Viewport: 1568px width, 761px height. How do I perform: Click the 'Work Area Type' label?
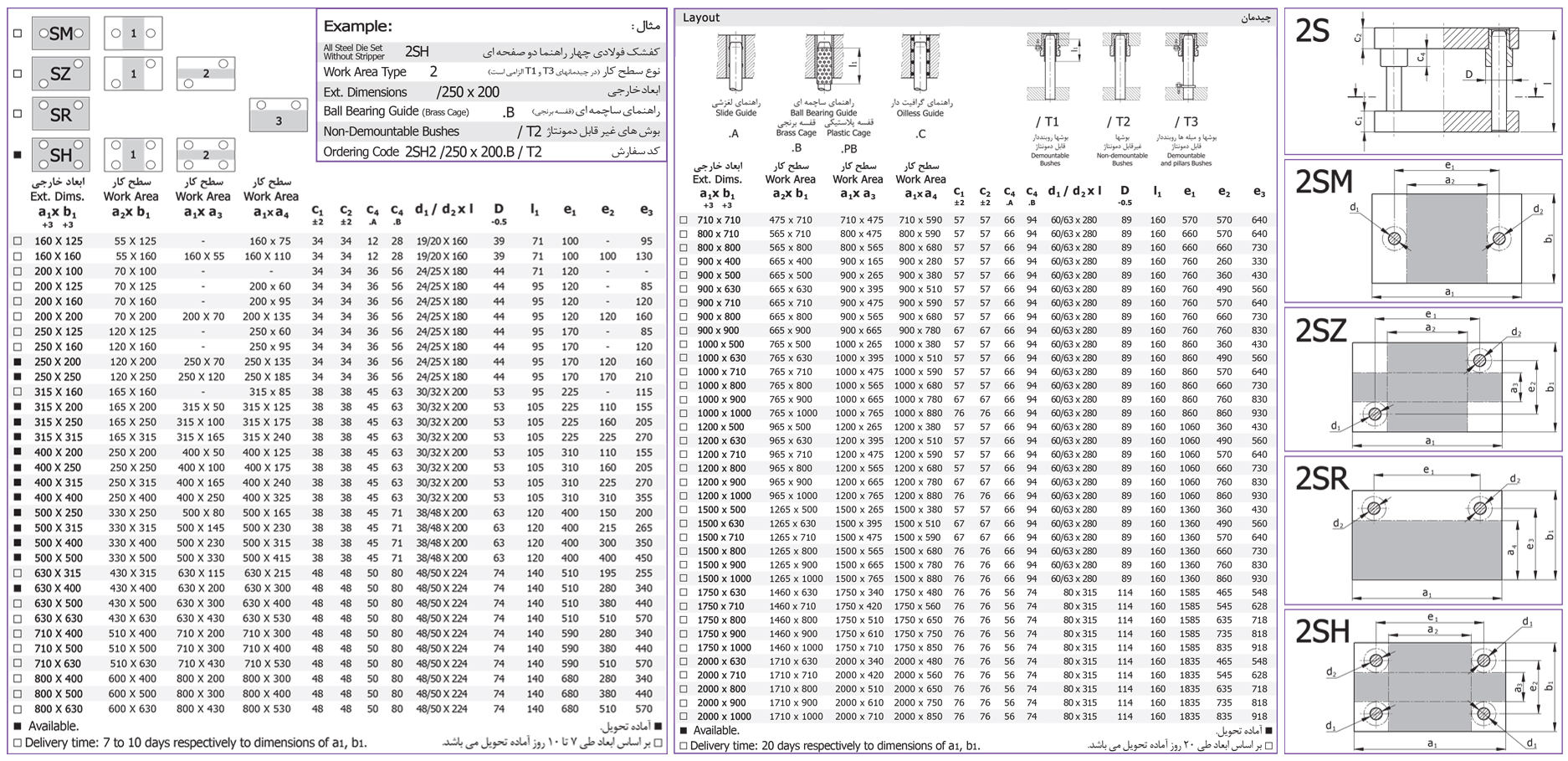click(x=365, y=72)
